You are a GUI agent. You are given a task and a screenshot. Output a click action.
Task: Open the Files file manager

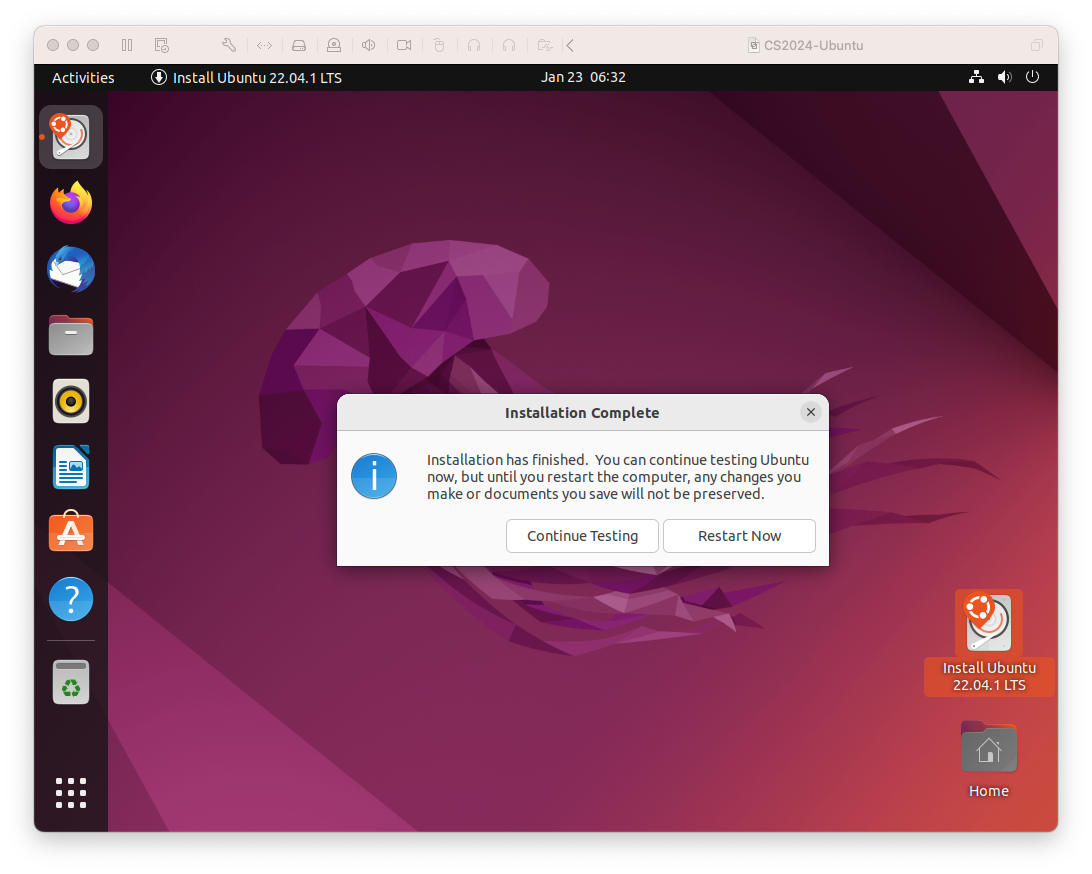pos(70,334)
